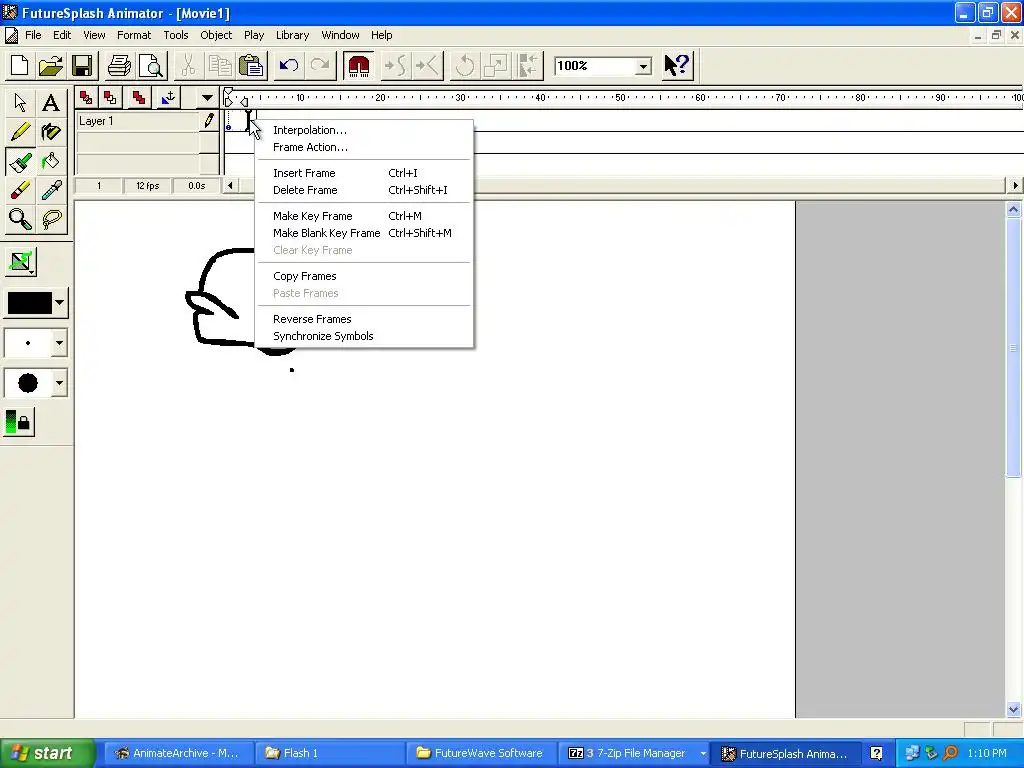Select the Arrow selection tool
Screen dimensions: 1024x768
(20, 103)
